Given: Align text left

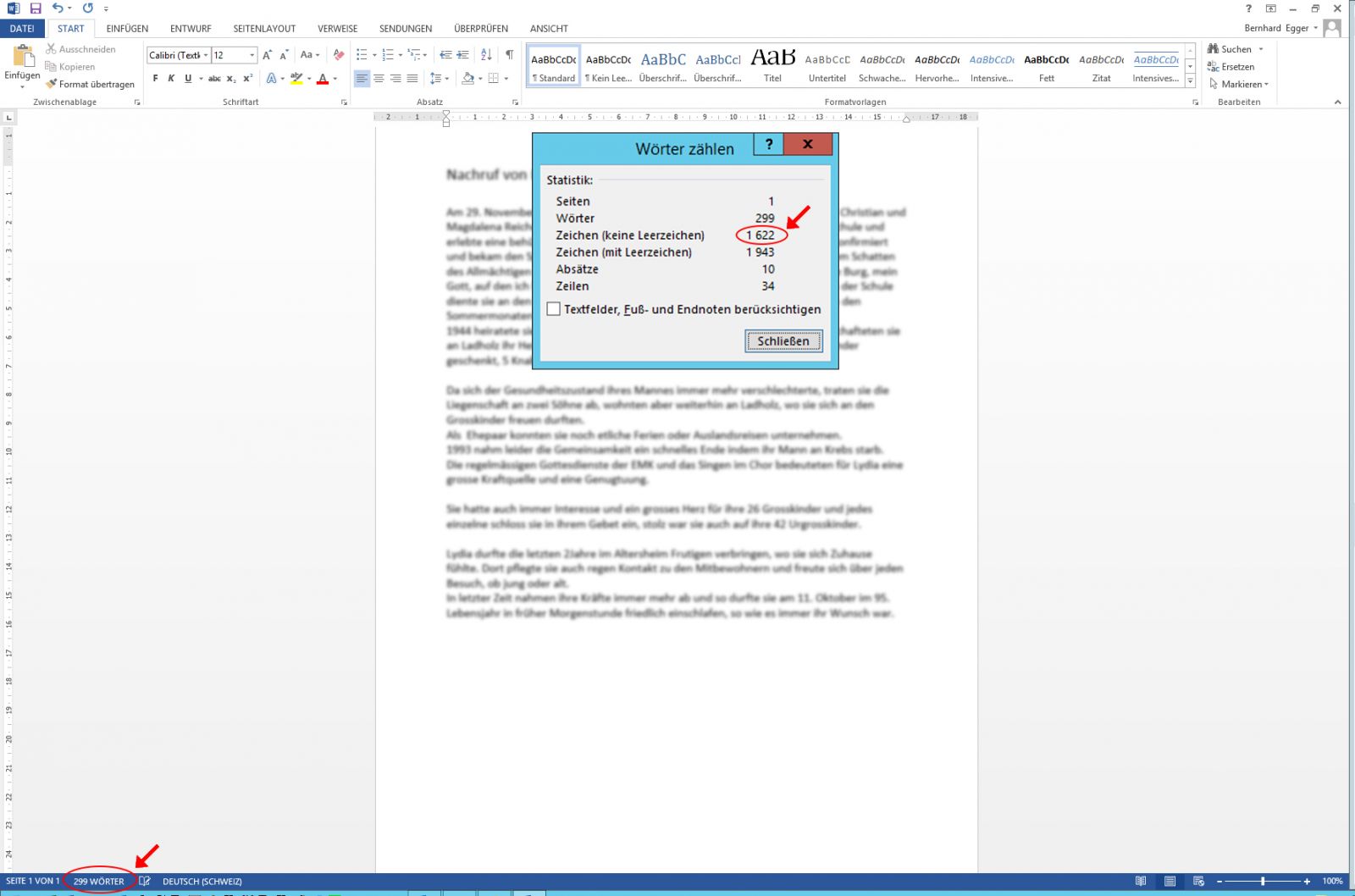Looking at the screenshot, I should point(362,79).
